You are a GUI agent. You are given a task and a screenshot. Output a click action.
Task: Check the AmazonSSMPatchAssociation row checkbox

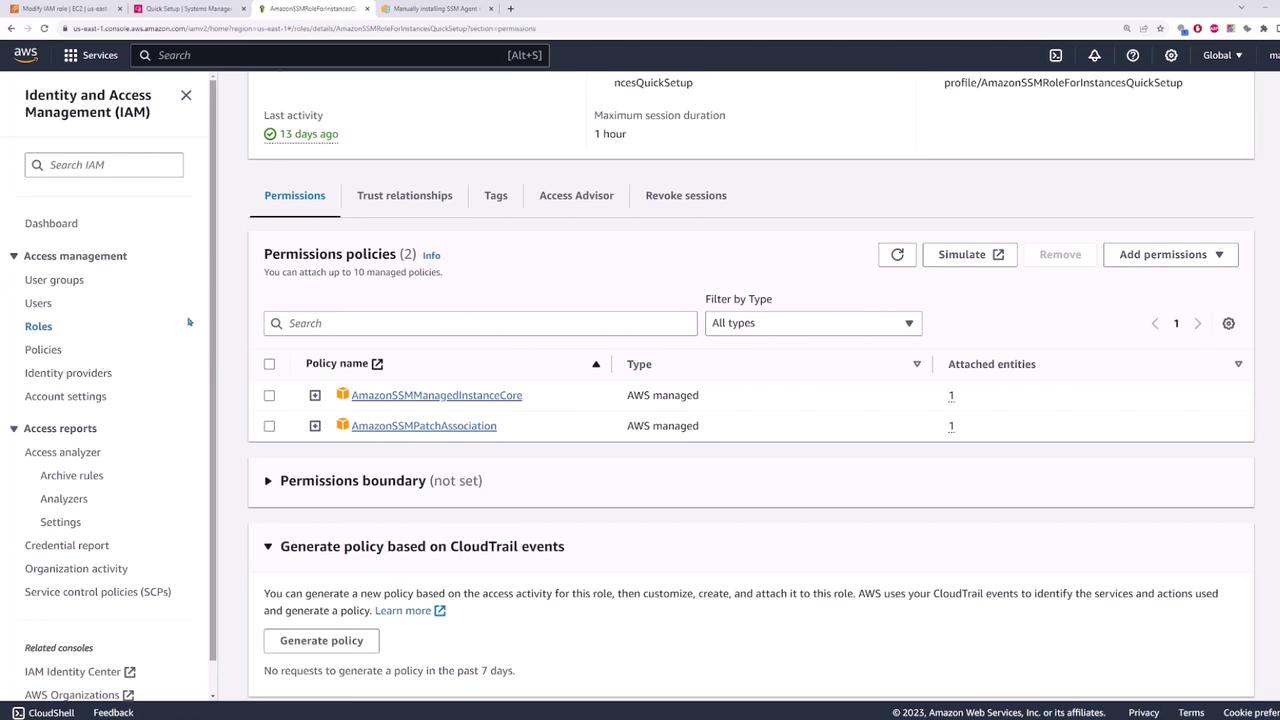coord(269,427)
